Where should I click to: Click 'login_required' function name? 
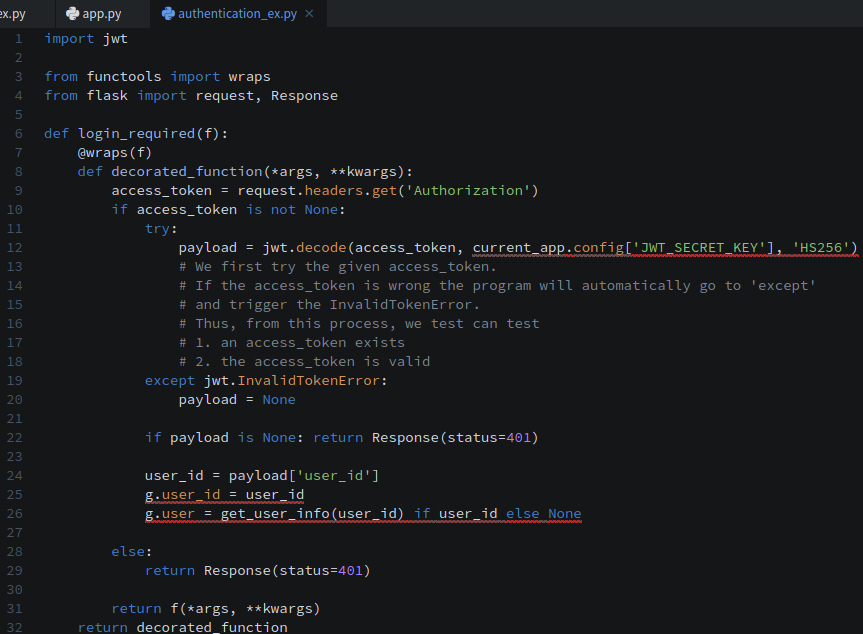click(x=136, y=134)
